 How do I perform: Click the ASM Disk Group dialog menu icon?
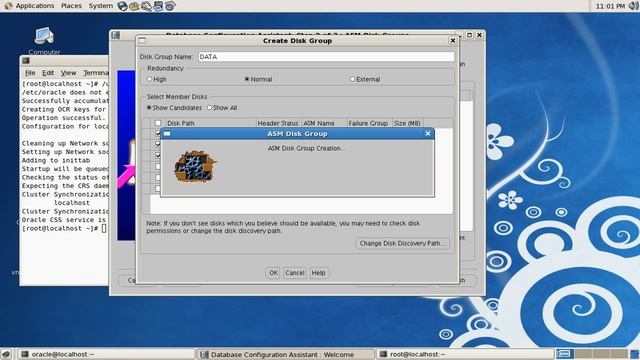point(167,133)
